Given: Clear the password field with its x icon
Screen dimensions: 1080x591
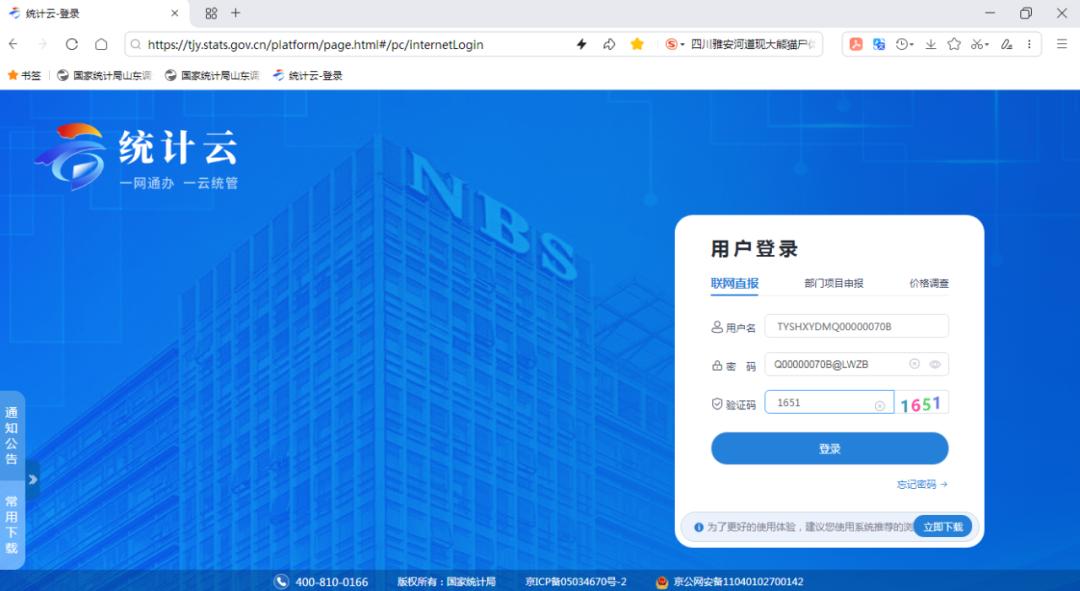Looking at the screenshot, I should pos(914,364).
